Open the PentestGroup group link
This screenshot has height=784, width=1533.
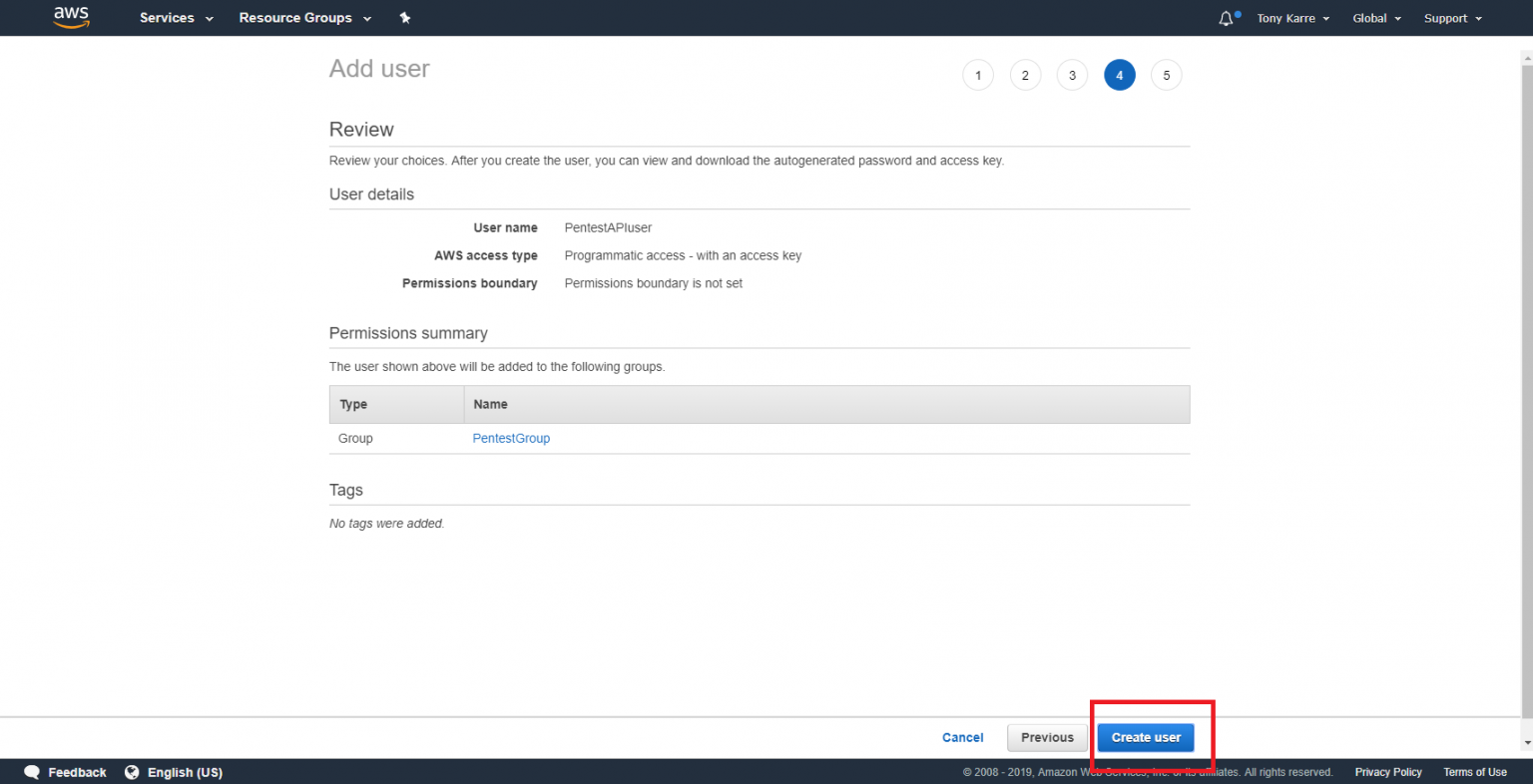tap(511, 438)
